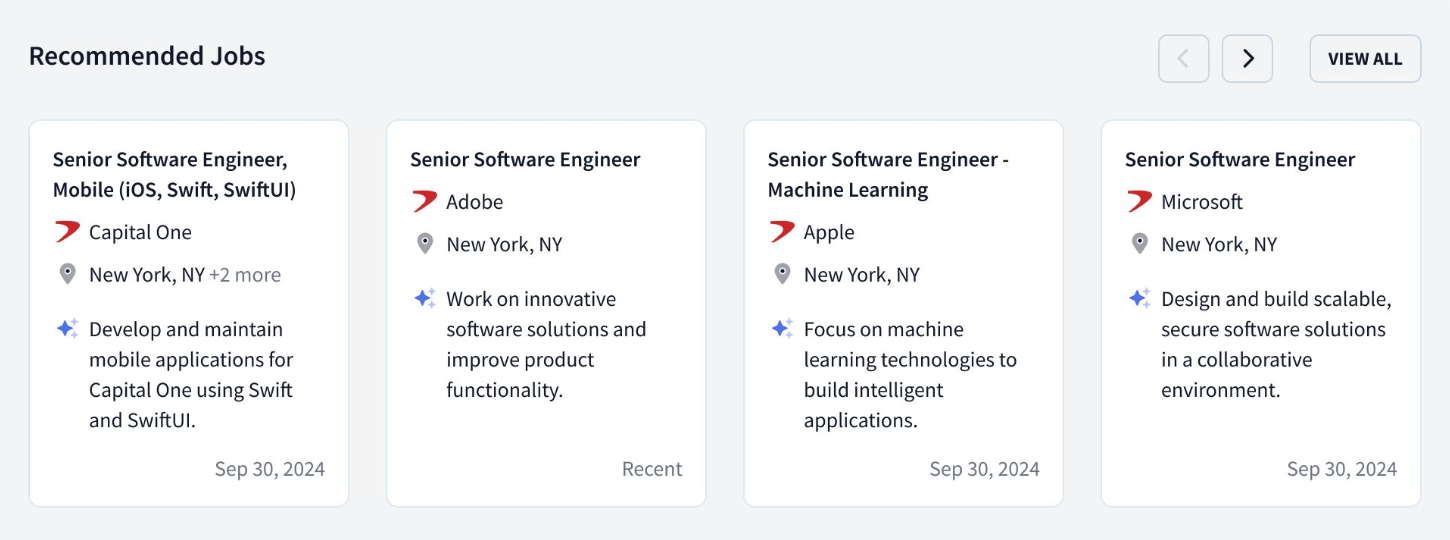Click the location pin in Capital One card
The height and width of the screenshot is (540, 1450).
click(x=67, y=274)
